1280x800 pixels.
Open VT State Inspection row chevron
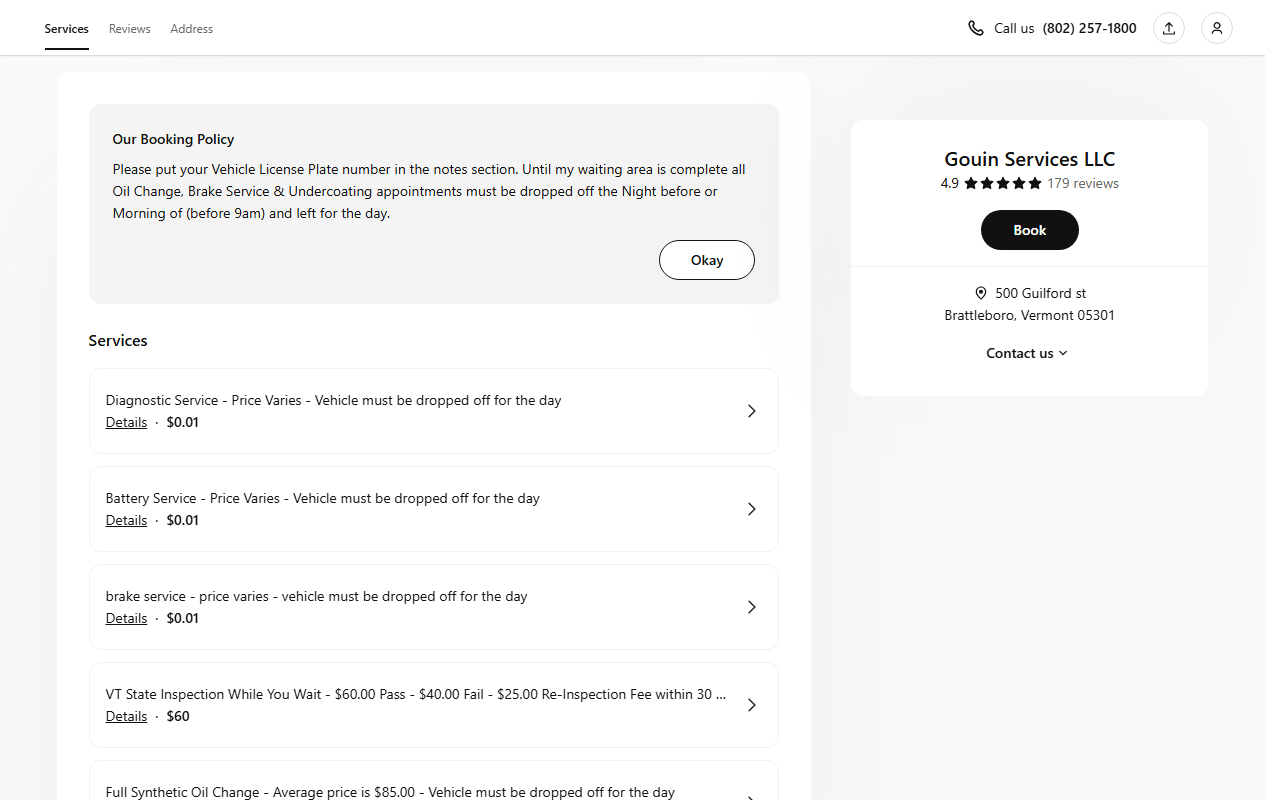(x=752, y=705)
